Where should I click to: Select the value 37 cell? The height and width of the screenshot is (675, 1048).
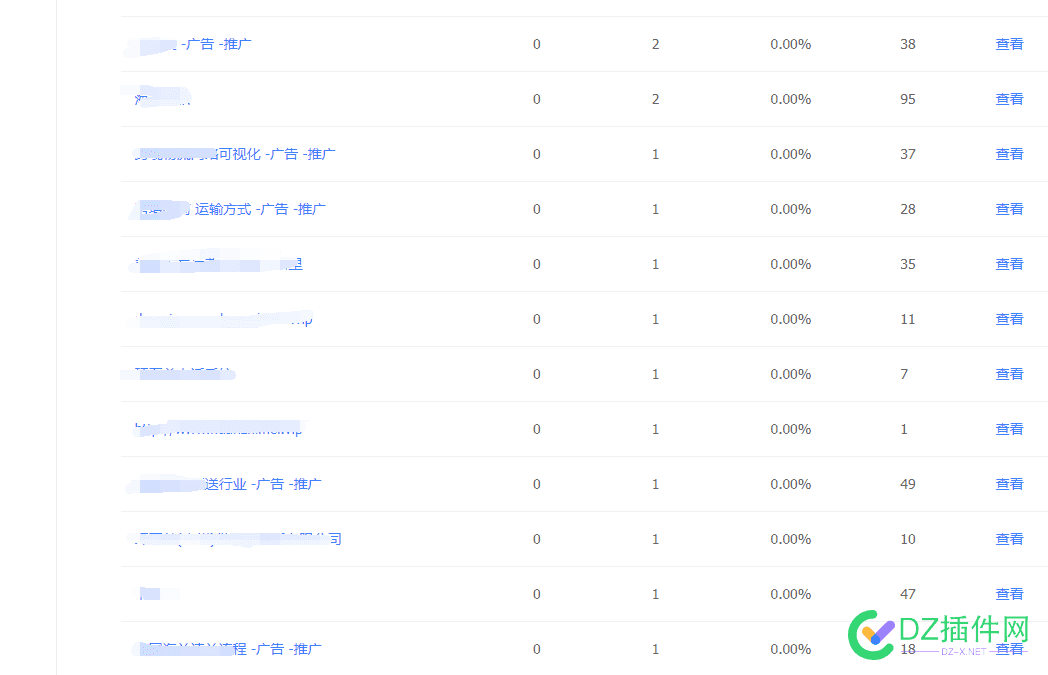908,154
